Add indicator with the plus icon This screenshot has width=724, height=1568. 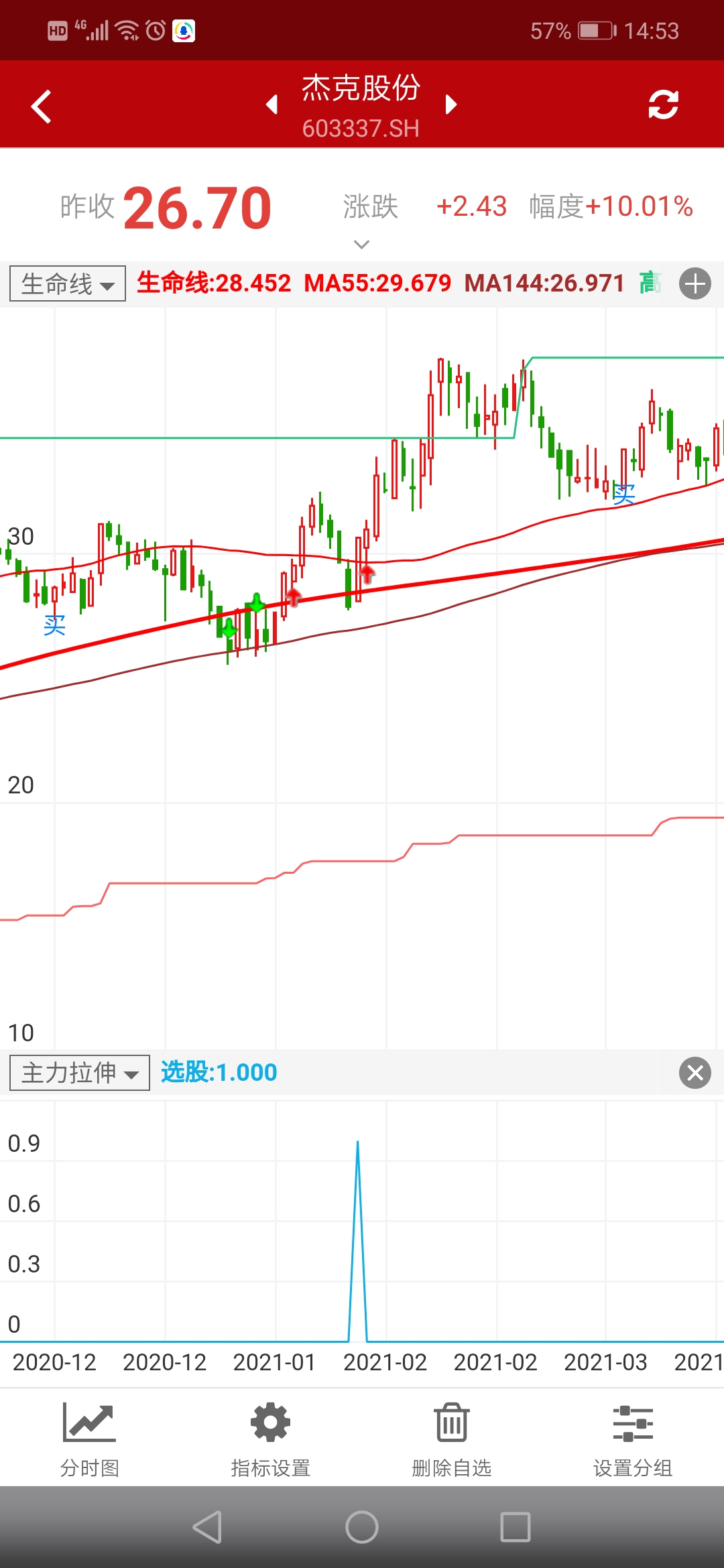click(695, 283)
